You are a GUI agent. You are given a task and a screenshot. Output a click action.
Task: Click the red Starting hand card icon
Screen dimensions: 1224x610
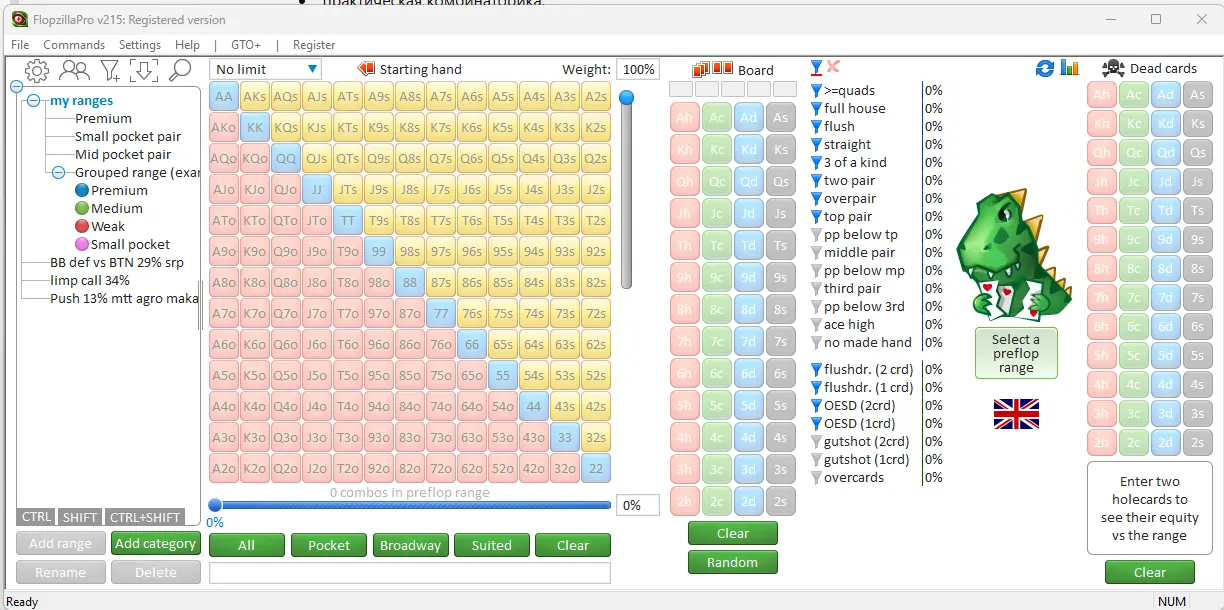point(366,69)
